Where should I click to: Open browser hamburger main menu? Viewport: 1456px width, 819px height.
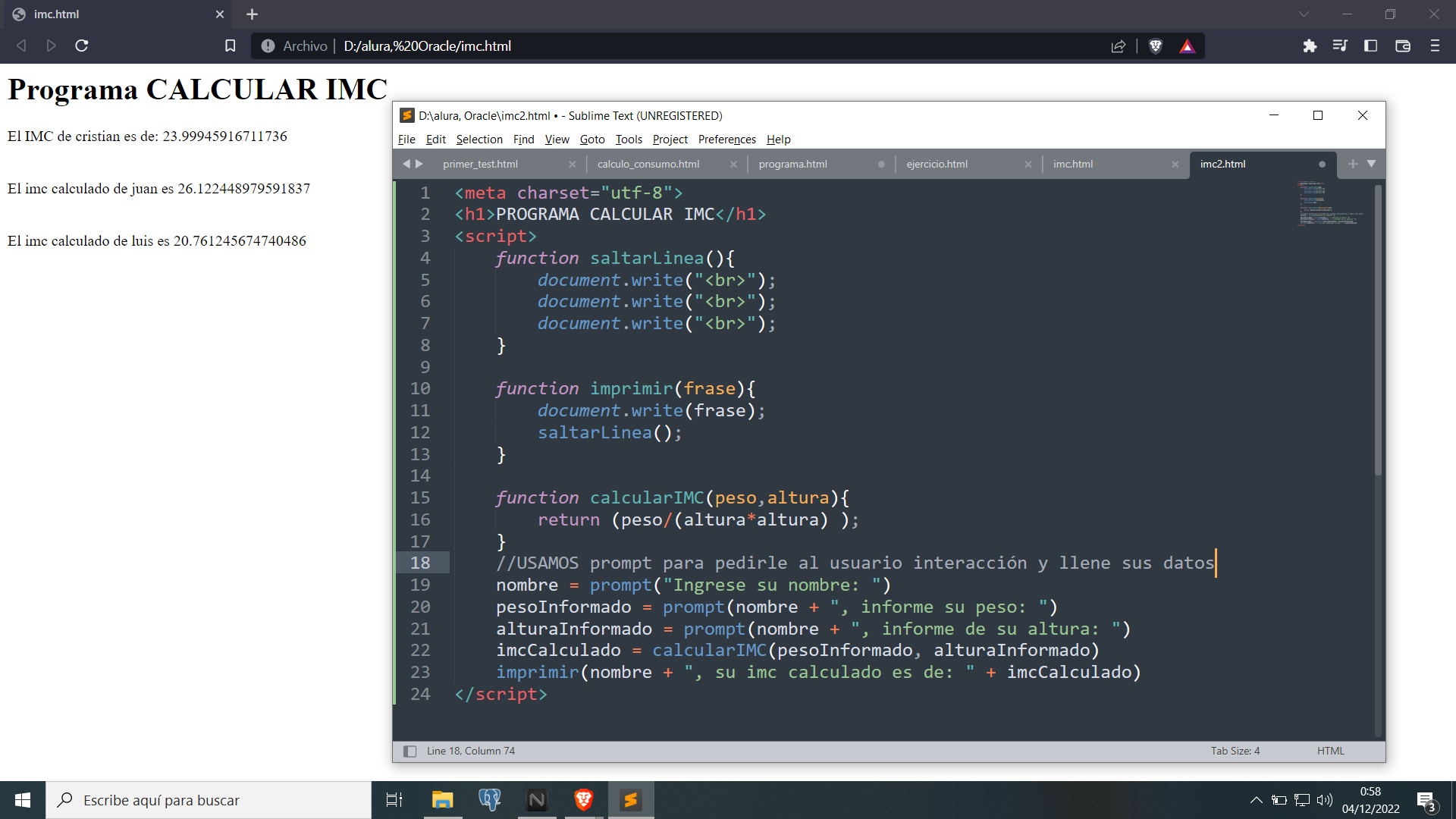tap(1435, 45)
